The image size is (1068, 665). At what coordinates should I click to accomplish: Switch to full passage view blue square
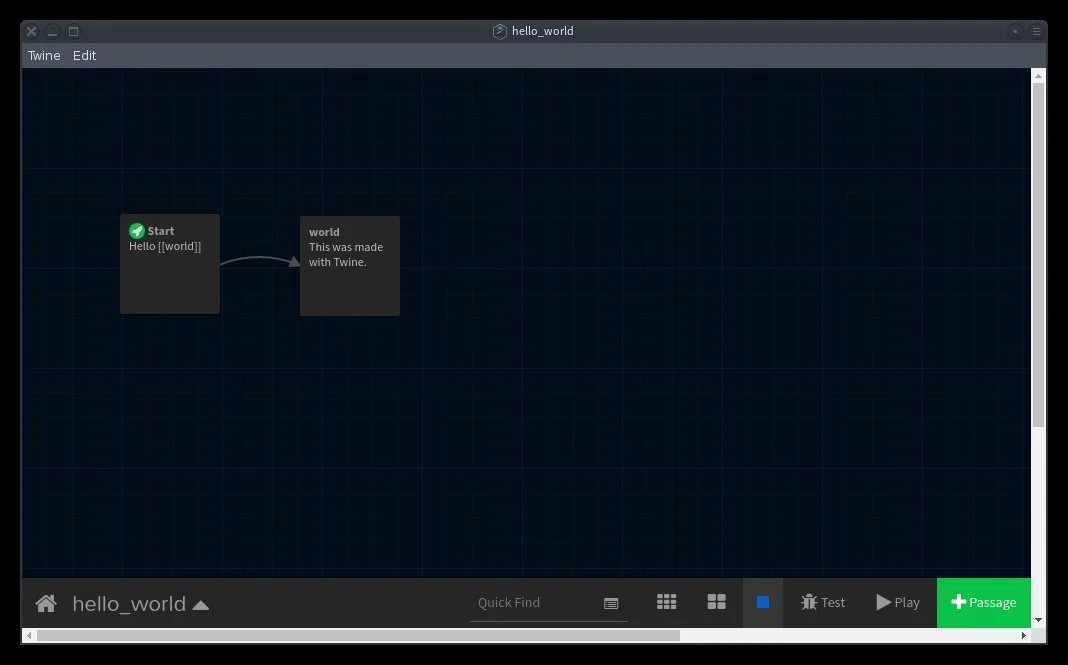point(762,602)
